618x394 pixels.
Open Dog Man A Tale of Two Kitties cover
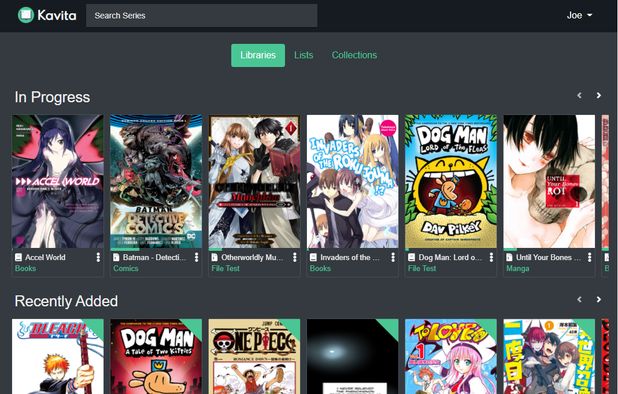click(x=156, y=357)
